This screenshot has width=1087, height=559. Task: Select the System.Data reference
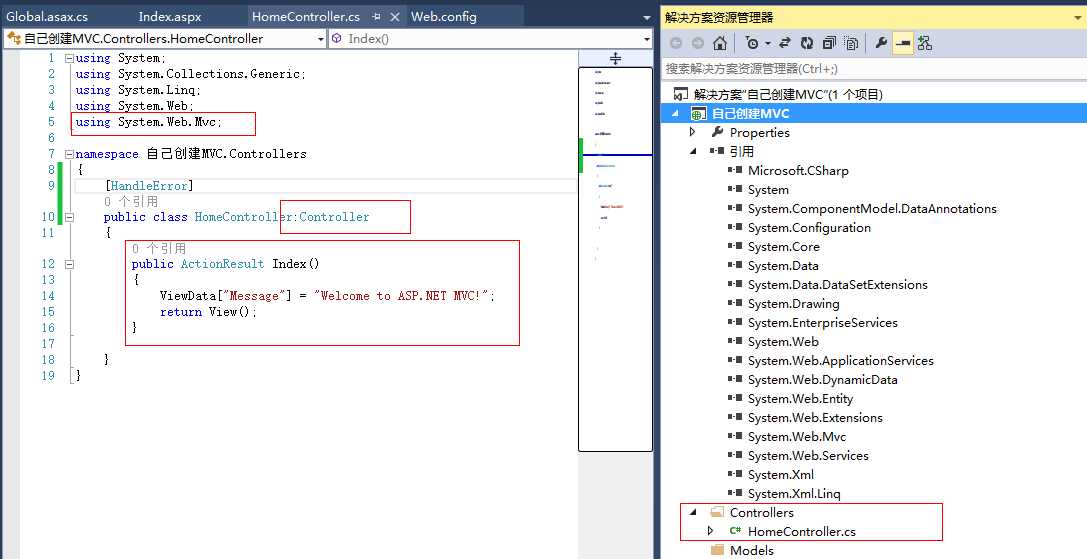coord(783,266)
